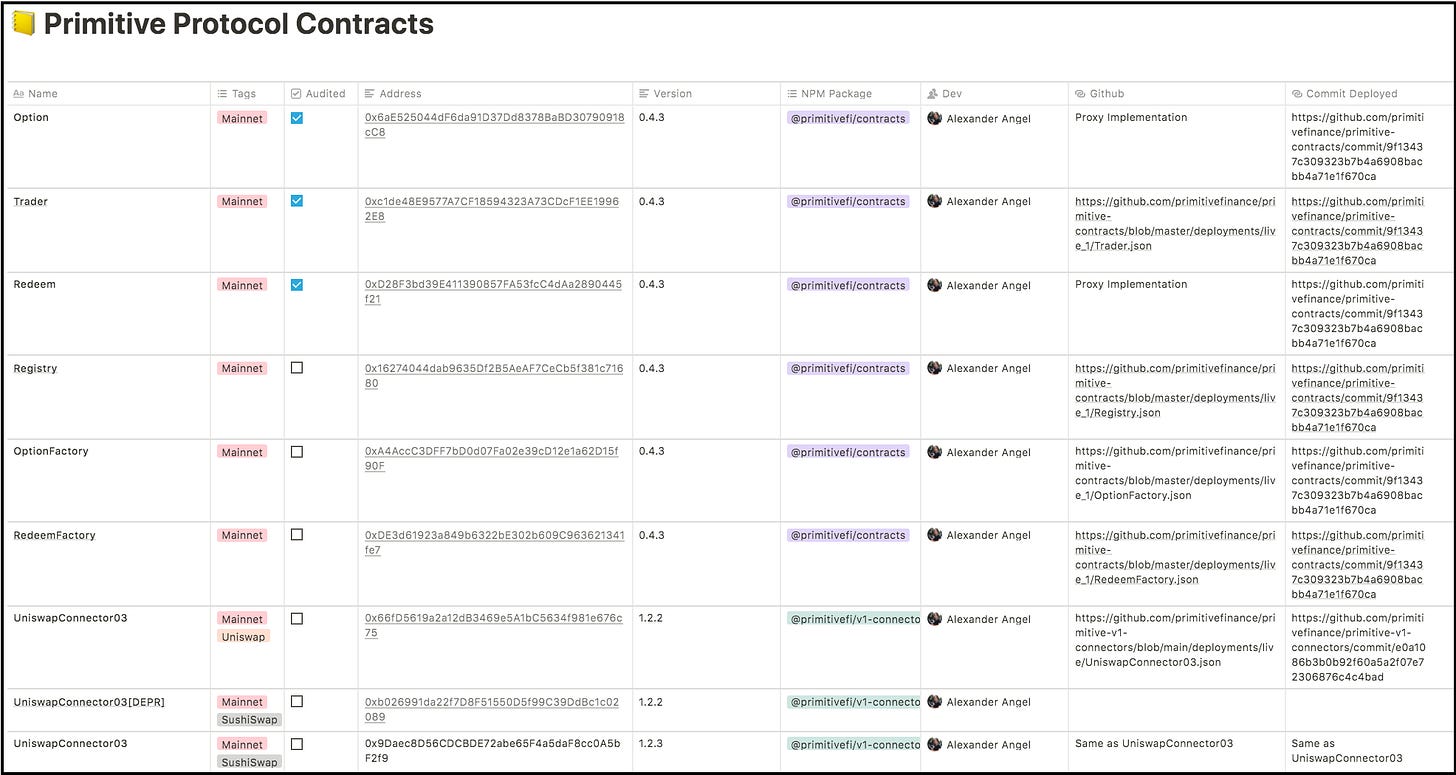This screenshot has height=775, width=1456.
Task: Click the RedeemFactory name cell
Action: [x=108, y=564]
